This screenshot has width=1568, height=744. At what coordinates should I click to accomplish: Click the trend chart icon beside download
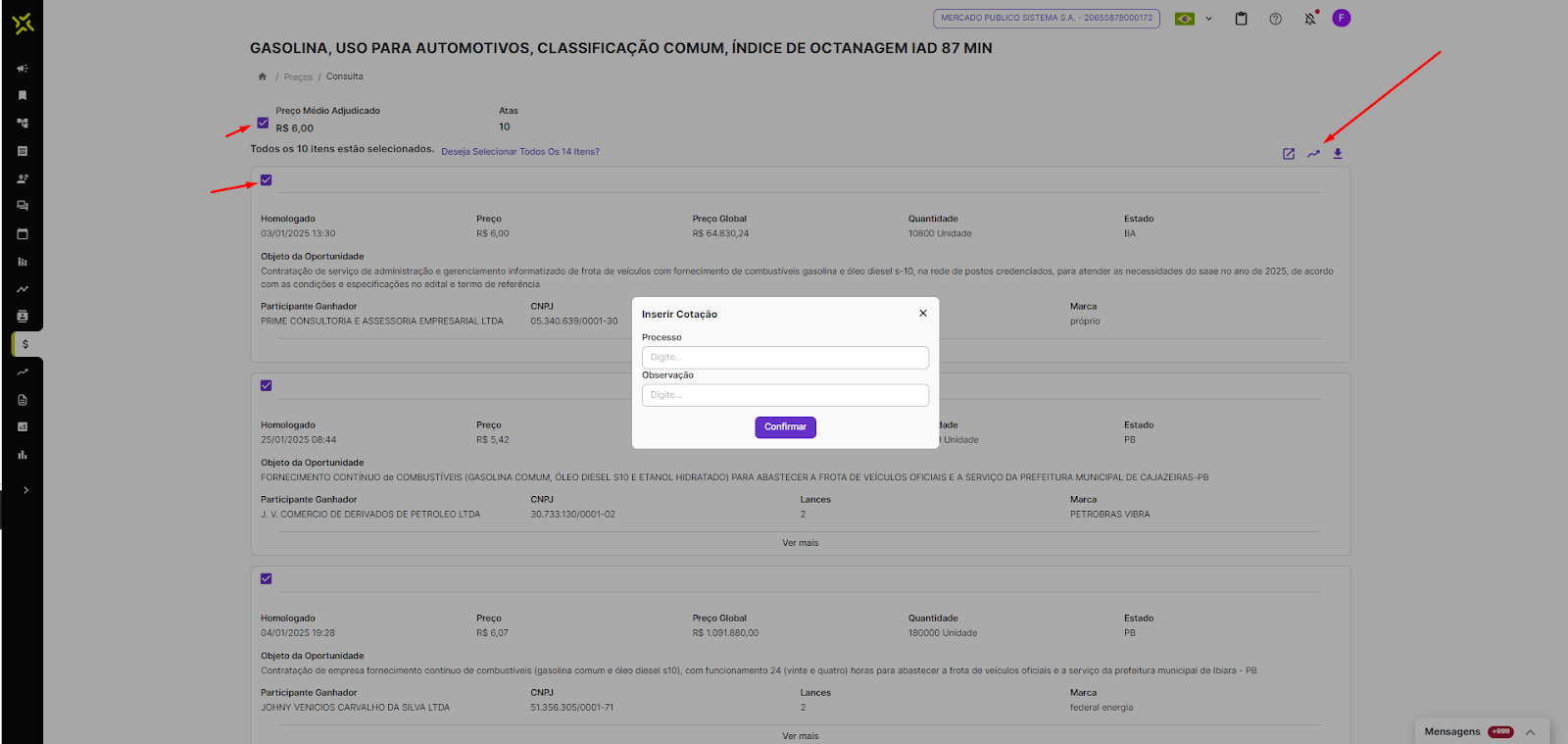pyautogui.click(x=1313, y=154)
